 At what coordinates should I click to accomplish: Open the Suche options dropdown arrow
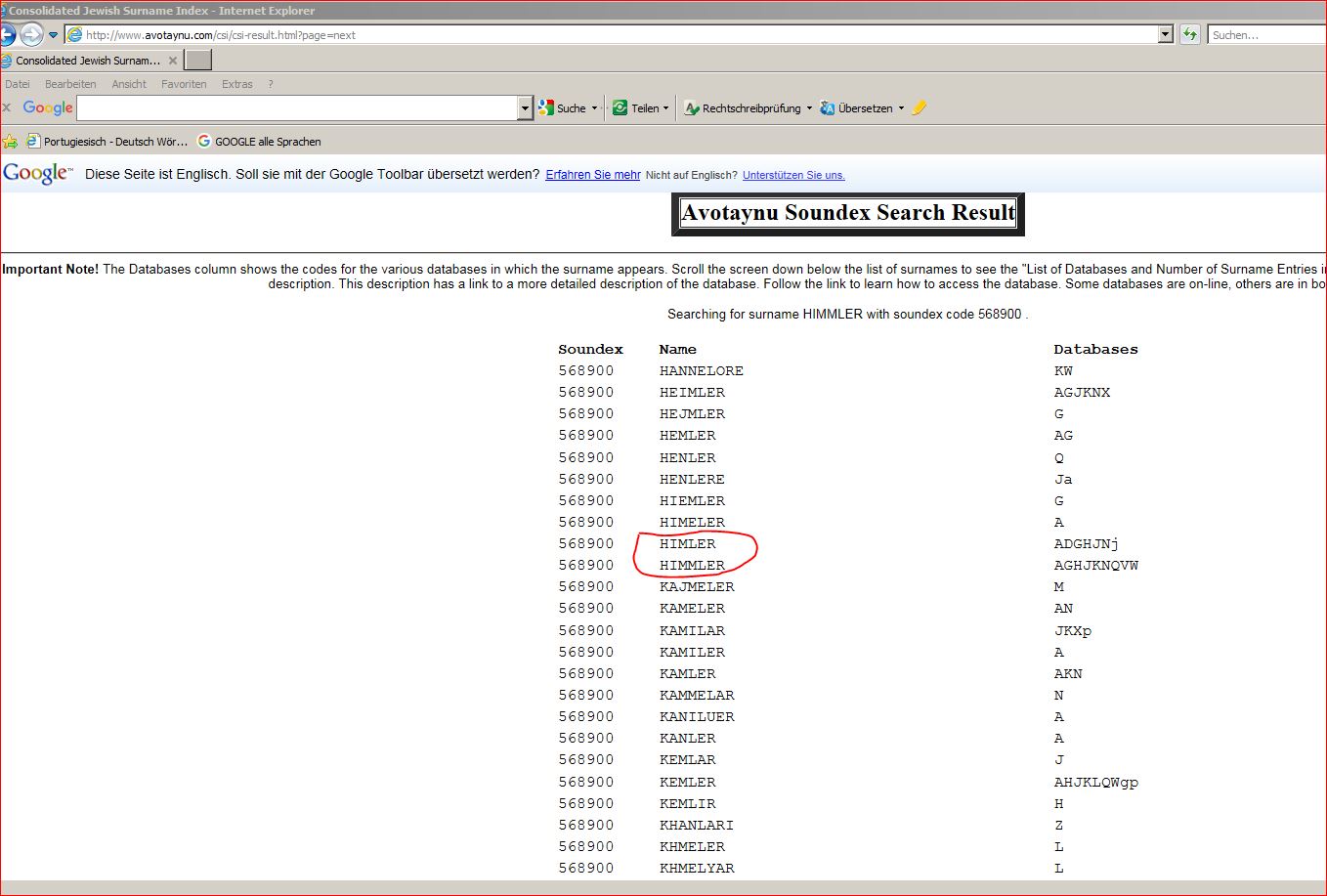[594, 108]
